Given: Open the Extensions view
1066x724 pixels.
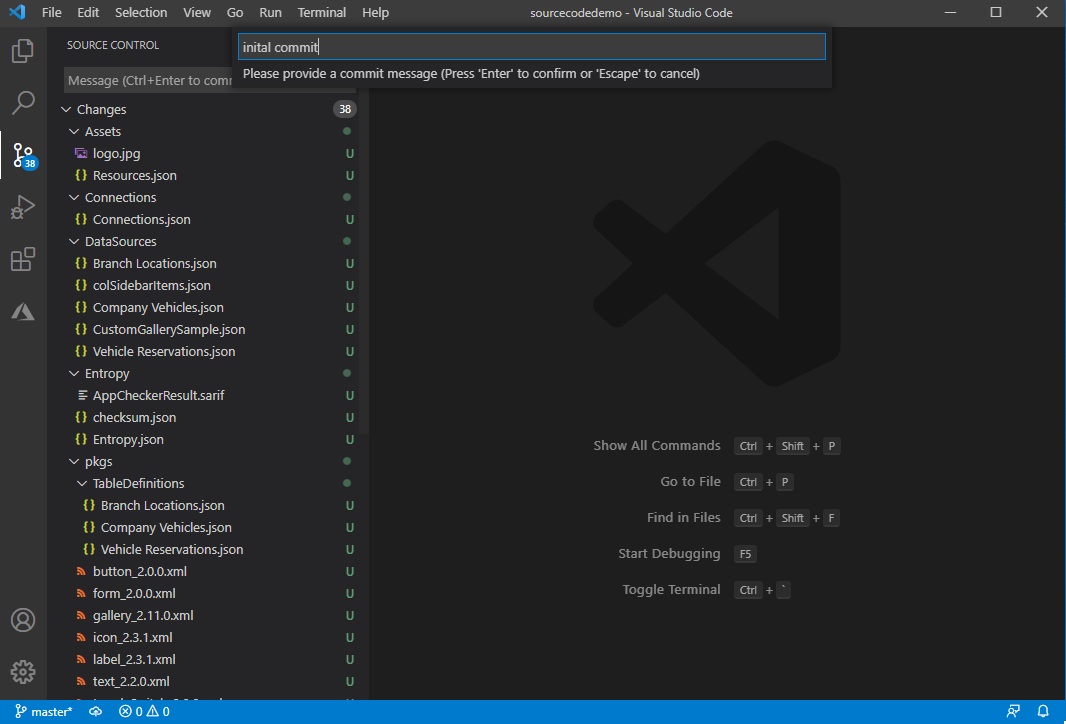Looking at the screenshot, I should pyautogui.click(x=23, y=259).
